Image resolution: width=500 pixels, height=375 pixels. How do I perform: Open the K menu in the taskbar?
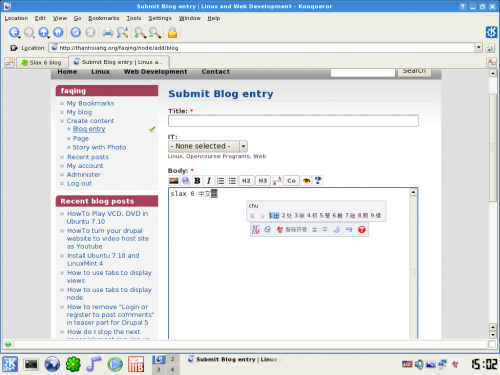[10, 364]
